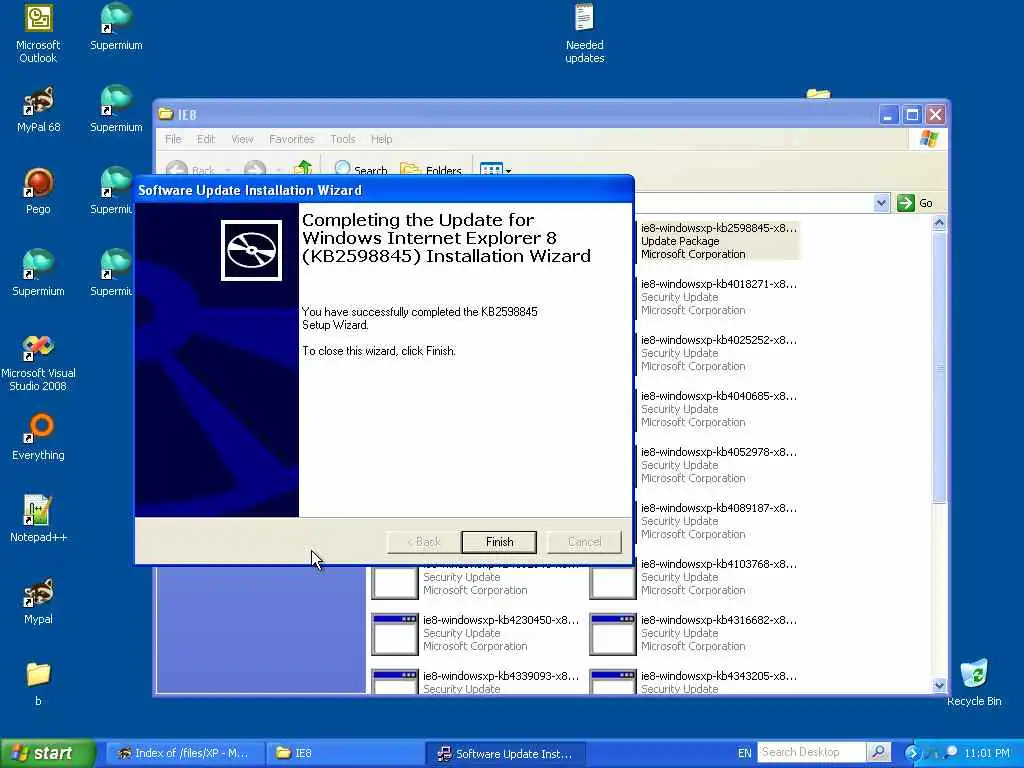1024x768 pixels.
Task: Click the wizard disc icon graphic
Action: click(251, 250)
